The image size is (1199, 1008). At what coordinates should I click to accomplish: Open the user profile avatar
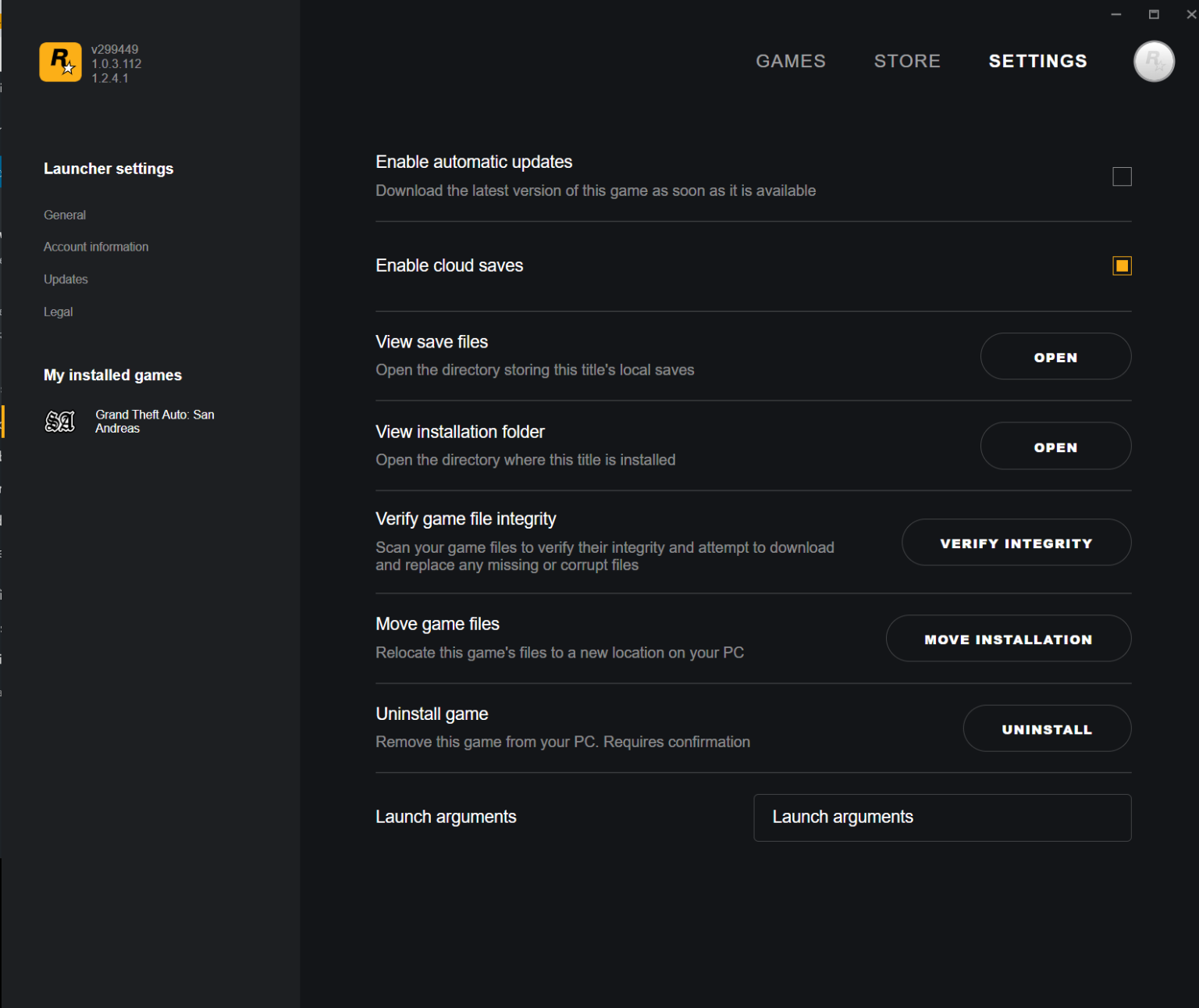[x=1153, y=62]
